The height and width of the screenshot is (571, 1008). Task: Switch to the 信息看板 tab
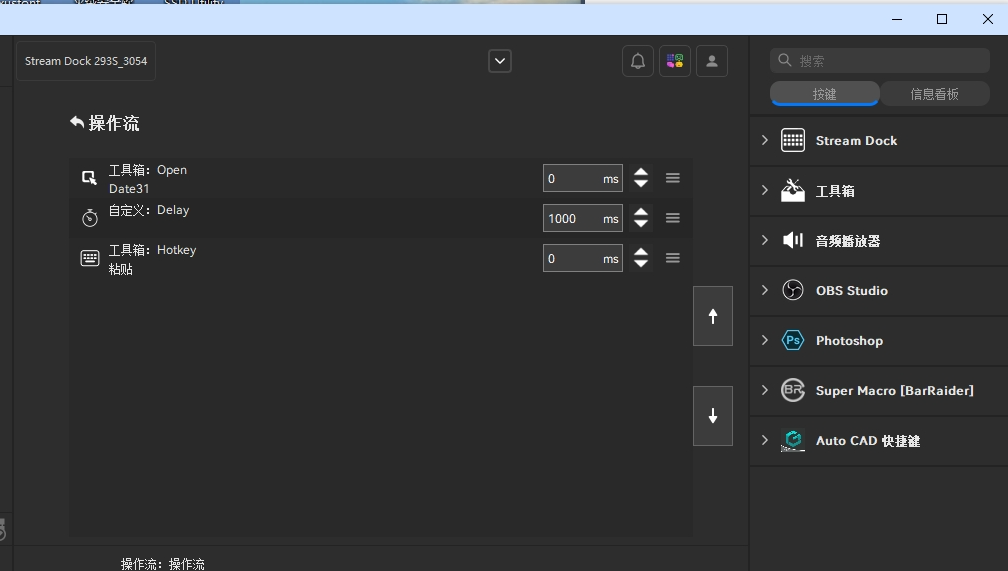click(934, 94)
